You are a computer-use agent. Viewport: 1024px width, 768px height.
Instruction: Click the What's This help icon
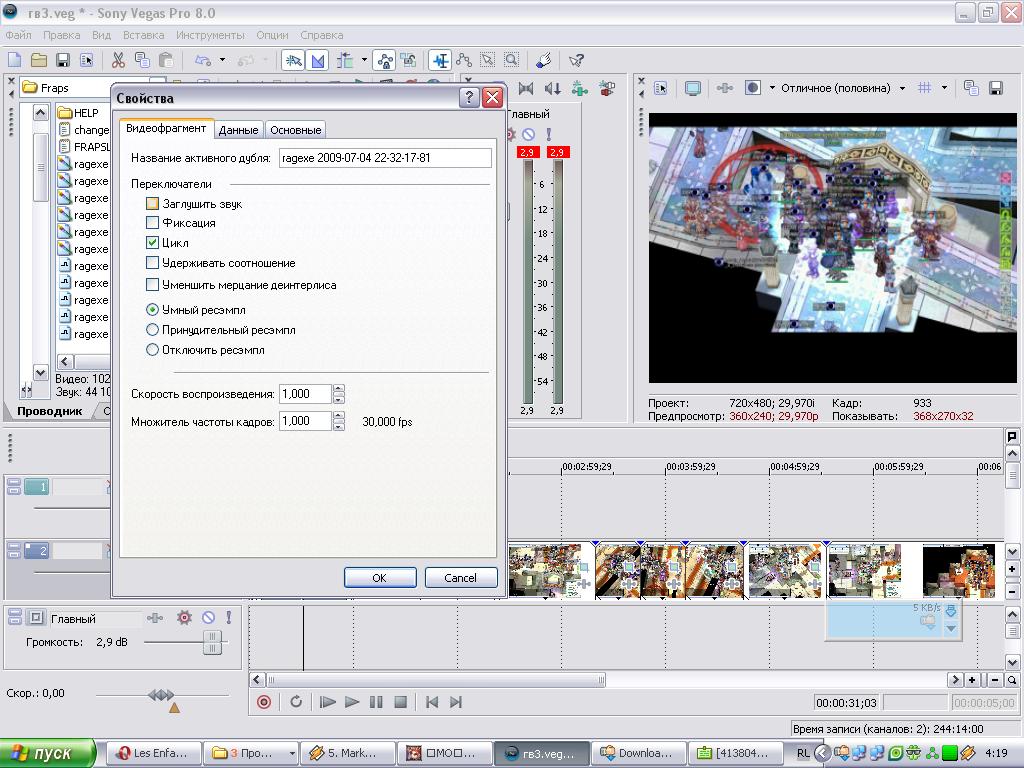point(575,60)
